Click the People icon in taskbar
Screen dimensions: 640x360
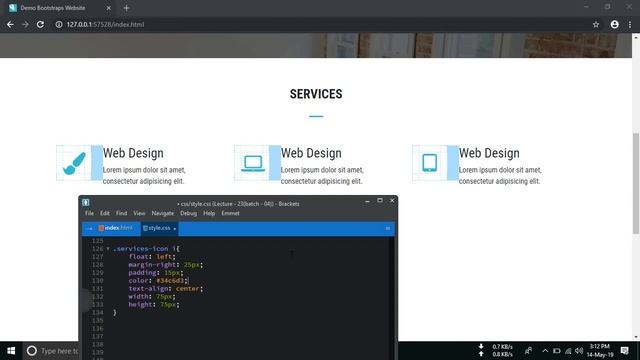(528, 351)
